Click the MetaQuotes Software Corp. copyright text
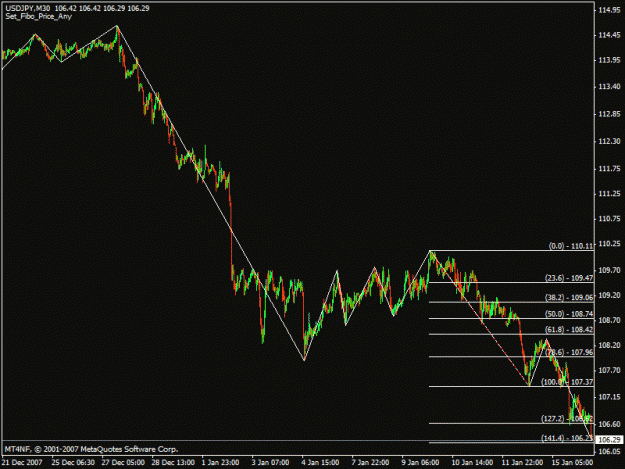The image size is (625, 469). tap(91, 449)
